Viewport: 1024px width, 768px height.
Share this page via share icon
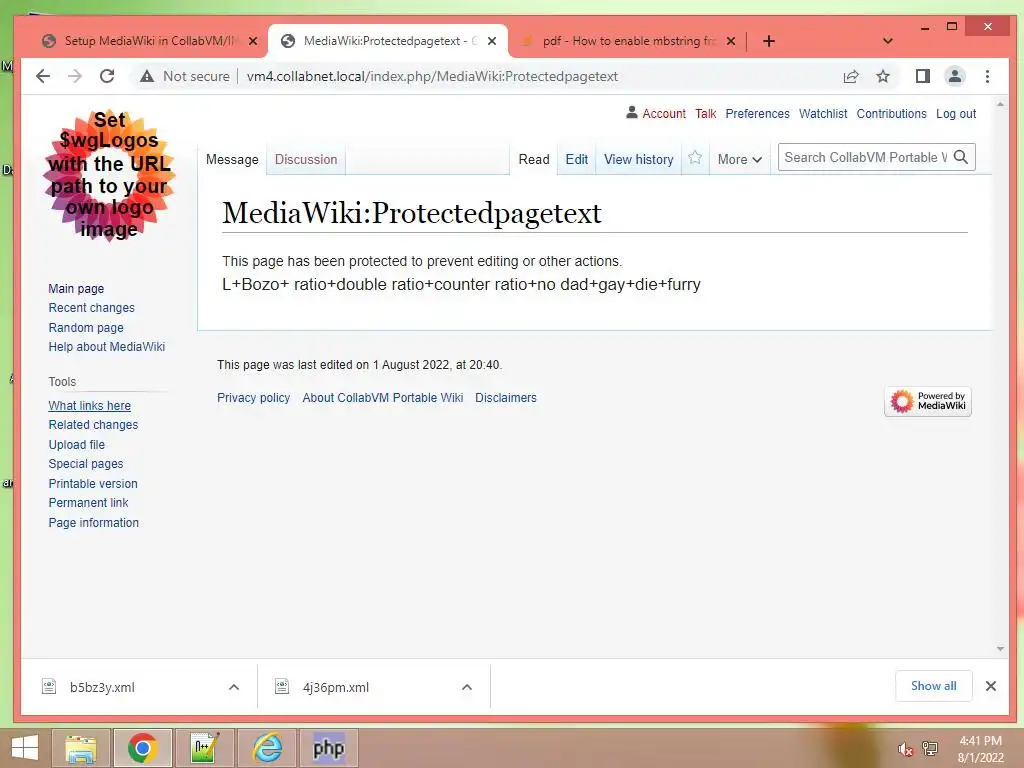point(851,76)
